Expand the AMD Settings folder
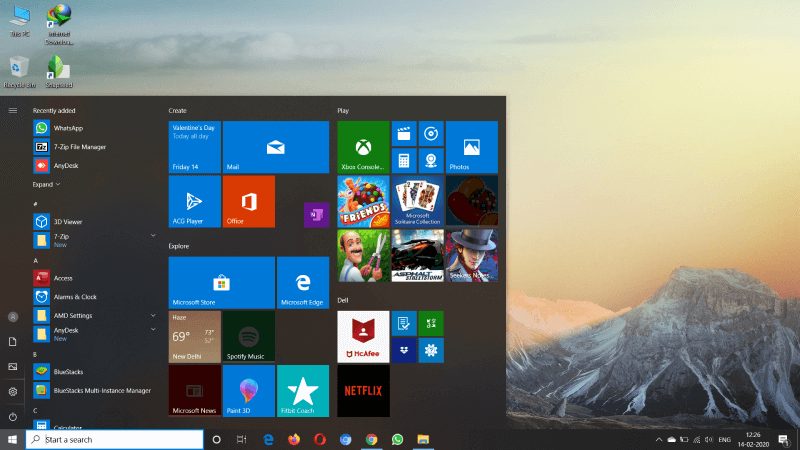800x450 pixels. (153, 315)
